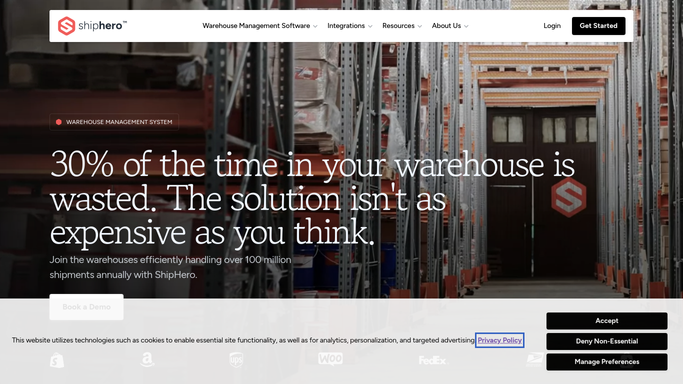Image resolution: width=683 pixels, height=384 pixels.
Task: Click the Shopify partner logo
Action: 57,360
